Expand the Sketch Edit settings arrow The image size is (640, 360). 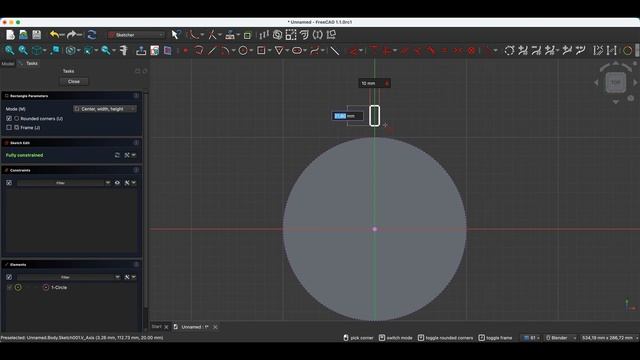(x=134, y=155)
